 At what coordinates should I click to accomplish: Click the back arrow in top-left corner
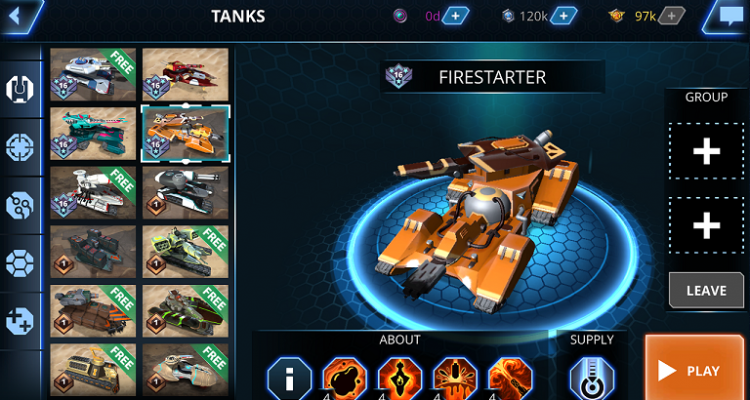(x=17, y=15)
